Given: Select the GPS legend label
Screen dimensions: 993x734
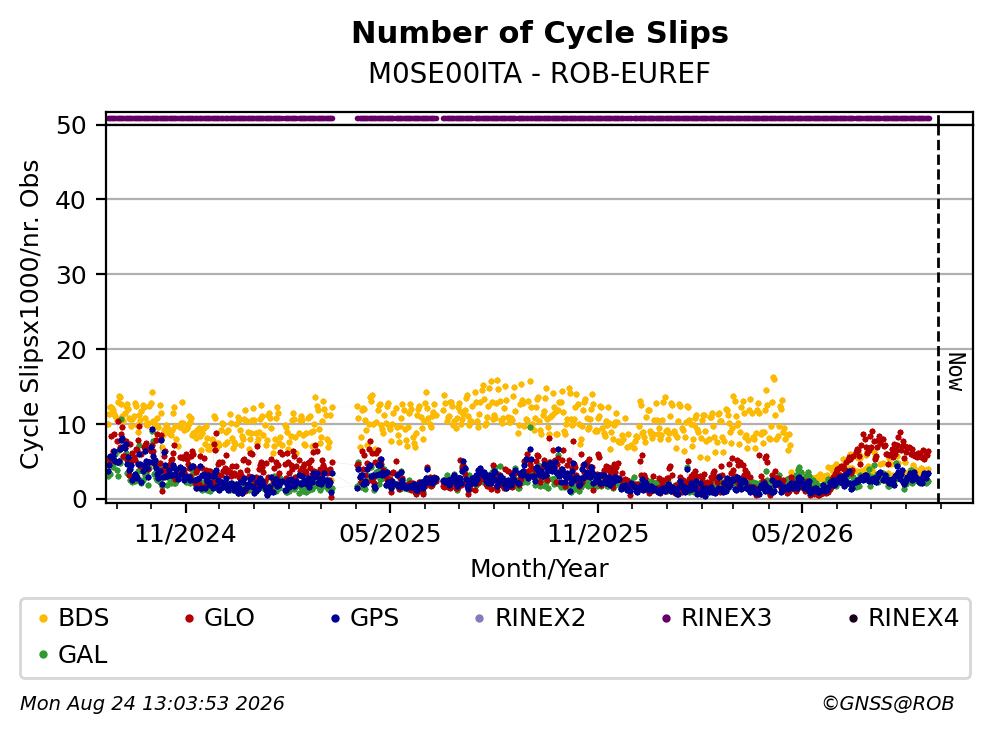Looking at the screenshot, I should (x=374, y=618).
